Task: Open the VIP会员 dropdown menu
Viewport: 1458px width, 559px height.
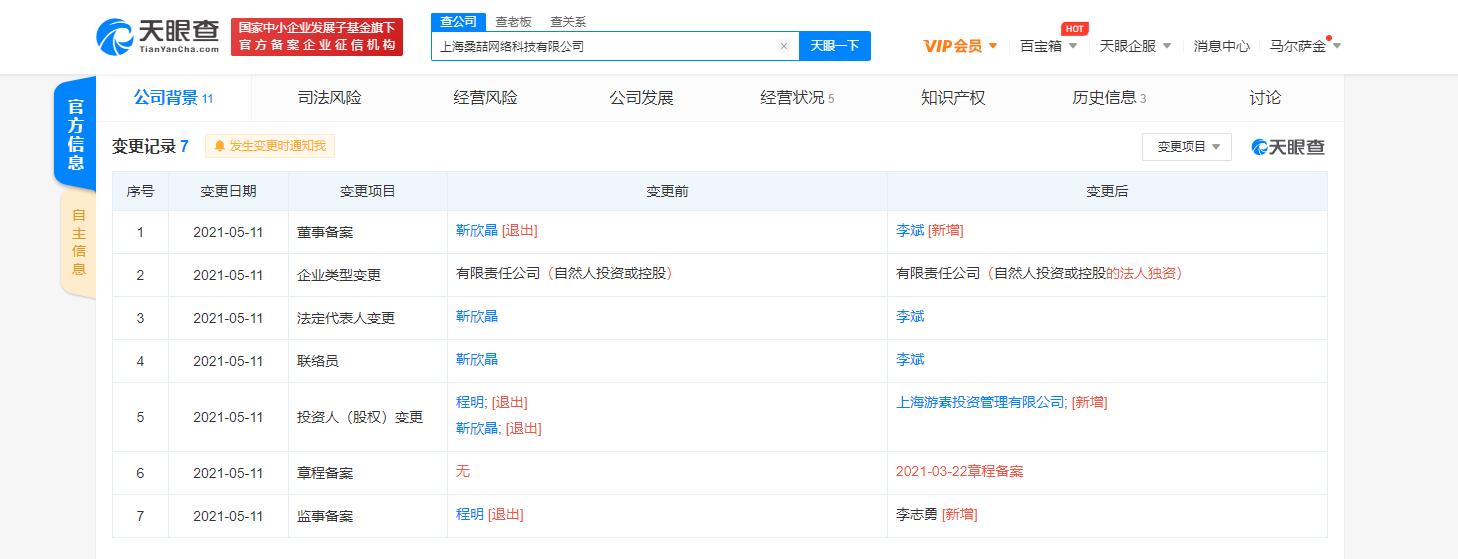Action: 960,46
